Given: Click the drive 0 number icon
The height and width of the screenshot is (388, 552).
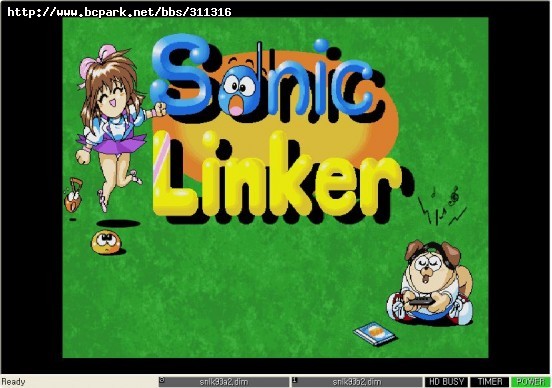Looking at the screenshot, I should [x=162, y=380].
